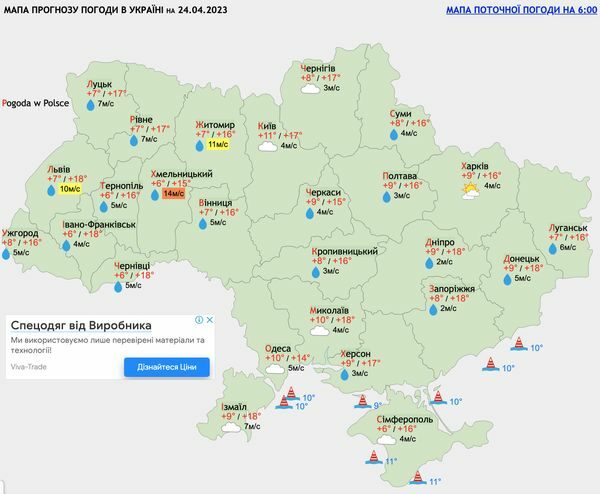Select the city Луцьк
The width and height of the screenshot is (600, 494).
click(99, 84)
